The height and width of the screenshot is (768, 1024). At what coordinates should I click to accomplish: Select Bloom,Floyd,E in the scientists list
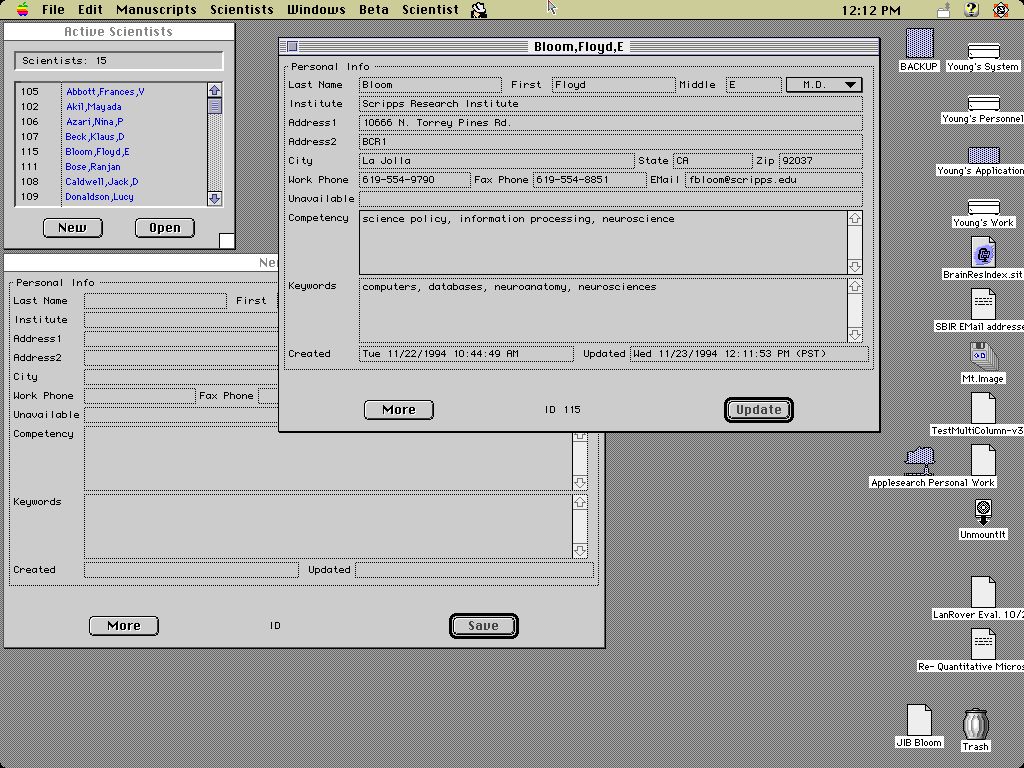pyautogui.click(x=97, y=152)
